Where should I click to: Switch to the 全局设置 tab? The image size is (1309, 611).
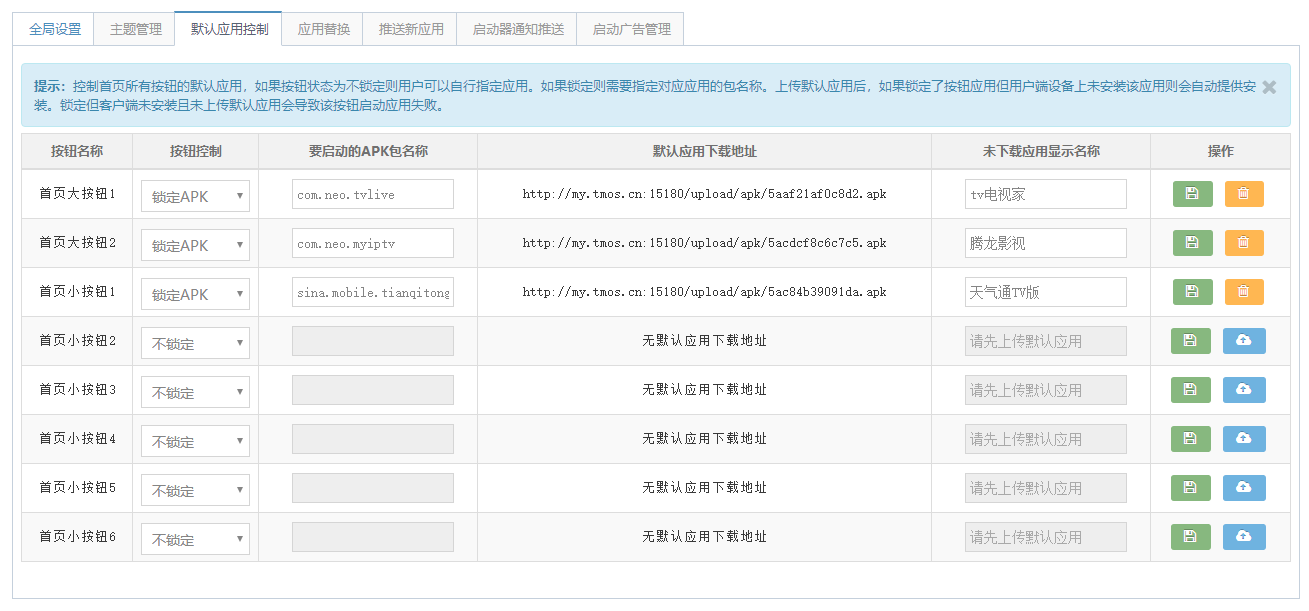(x=55, y=29)
